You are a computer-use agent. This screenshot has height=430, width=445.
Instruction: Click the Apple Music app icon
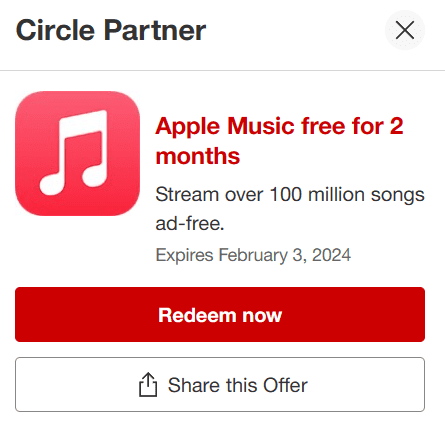[77, 153]
